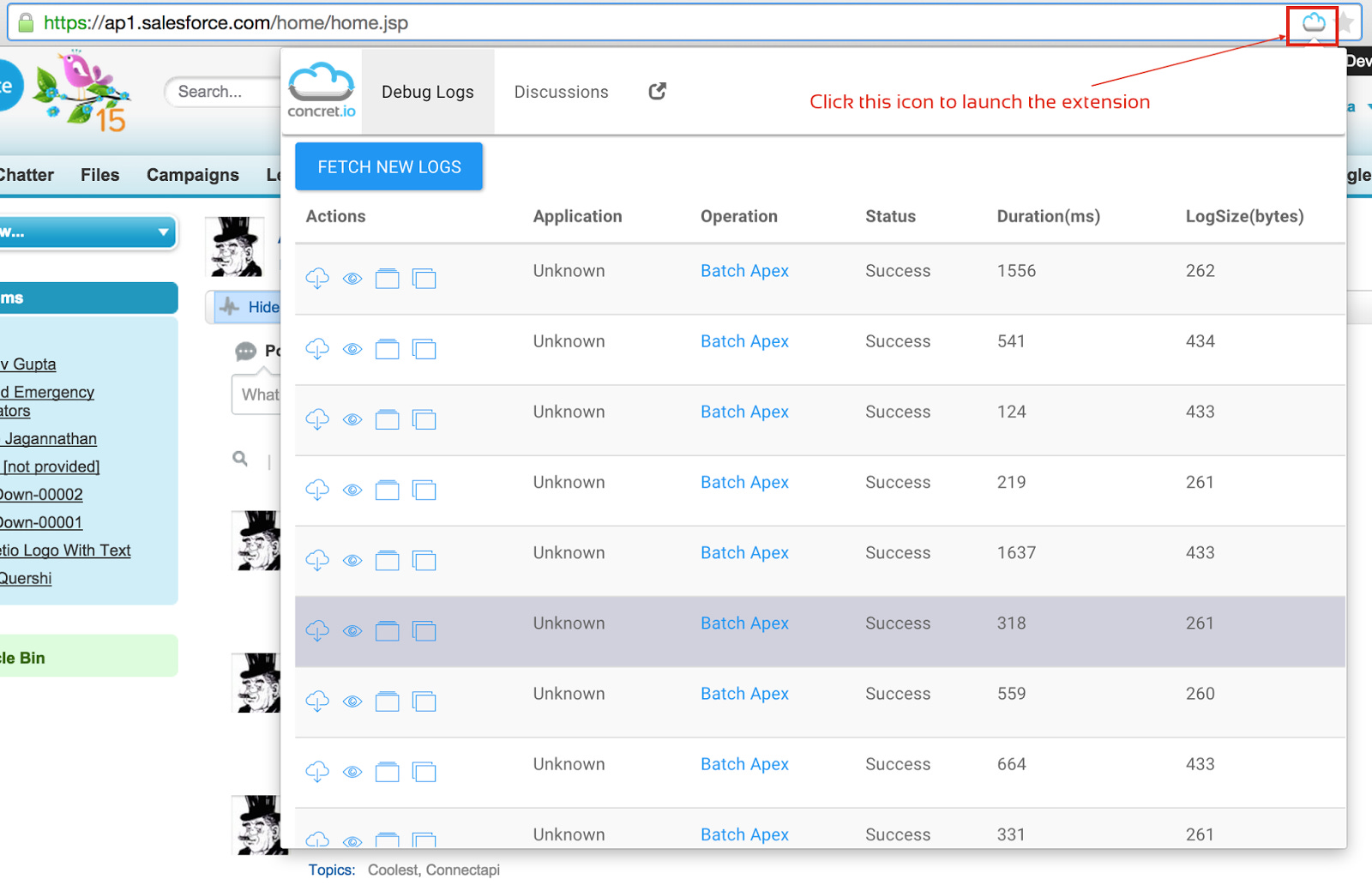
Task: Open log in new window icon for 219 ms row
Action: tap(424, 490)
